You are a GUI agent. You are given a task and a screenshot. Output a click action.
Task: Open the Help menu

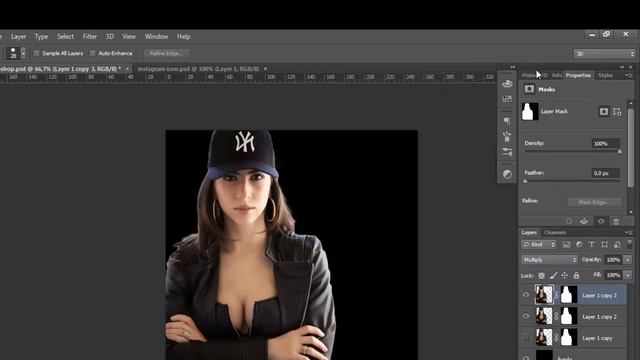[x=184, y=36]
